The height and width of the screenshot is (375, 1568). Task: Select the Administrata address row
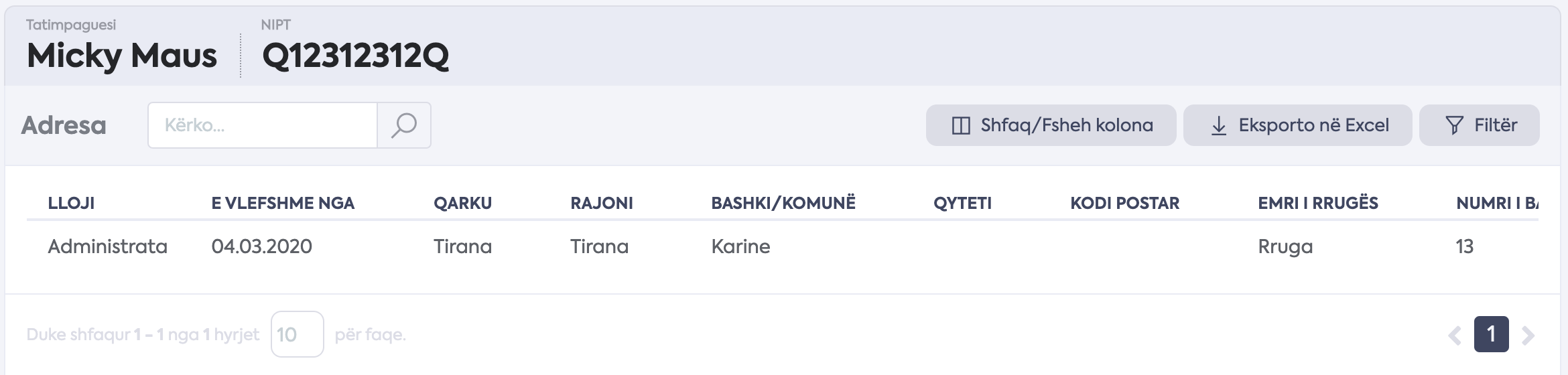[x=783, y=246]
